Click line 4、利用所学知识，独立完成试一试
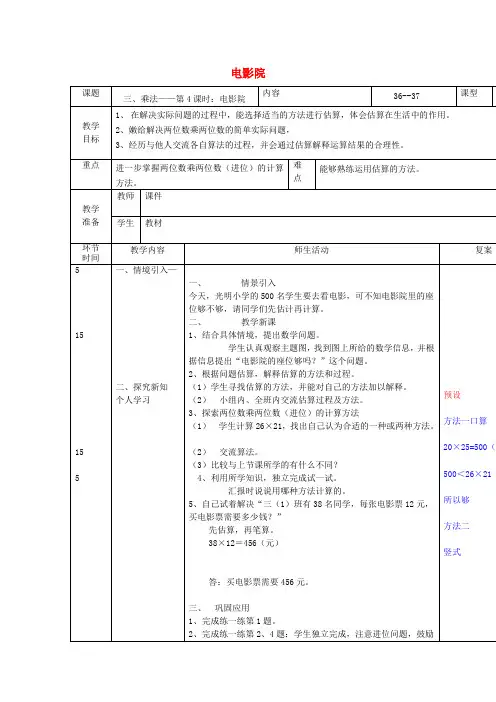This screenshot has width=496, height=702. (268, 478)
